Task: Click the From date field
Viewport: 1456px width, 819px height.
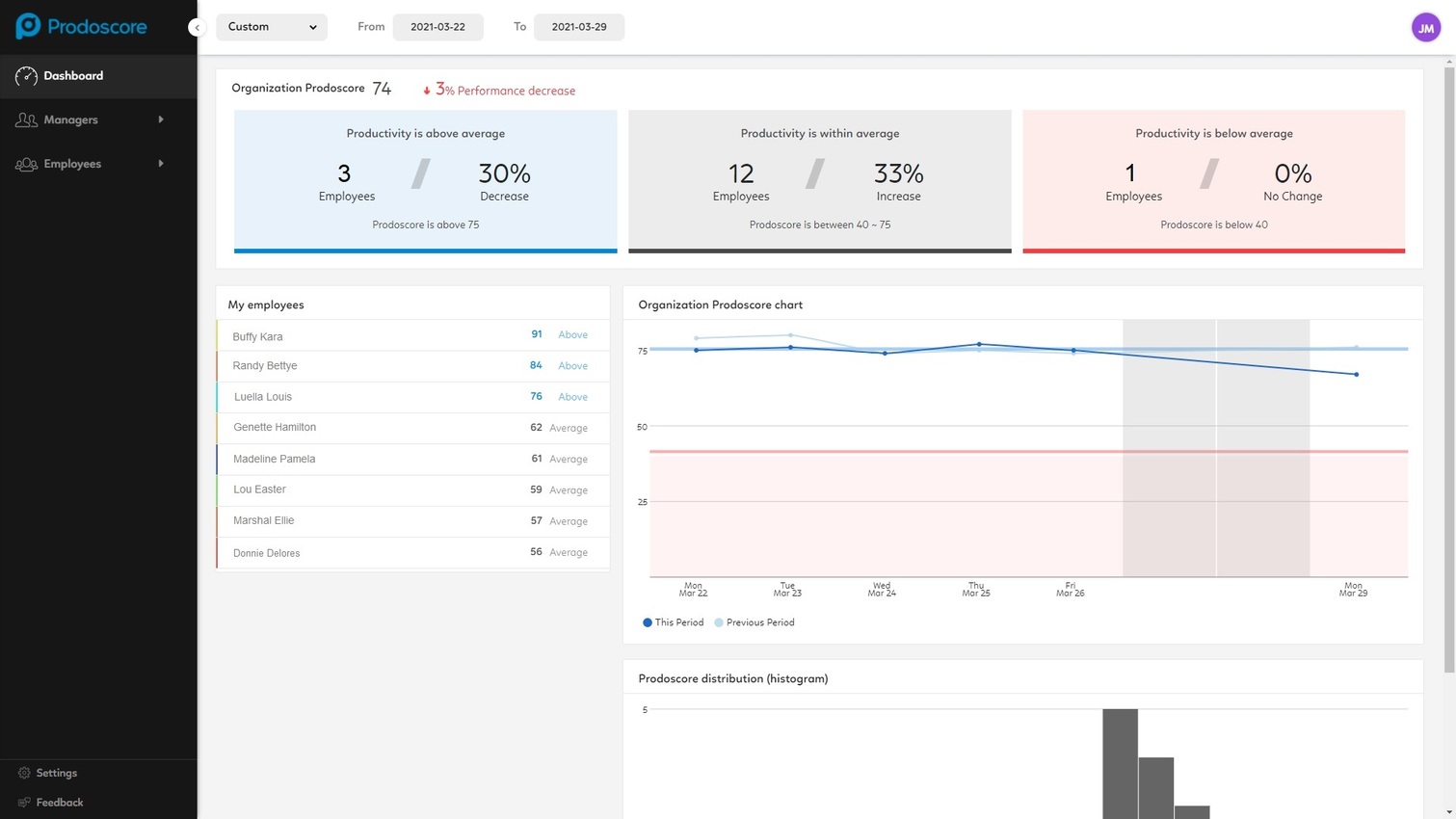Action: coord(437,27)
